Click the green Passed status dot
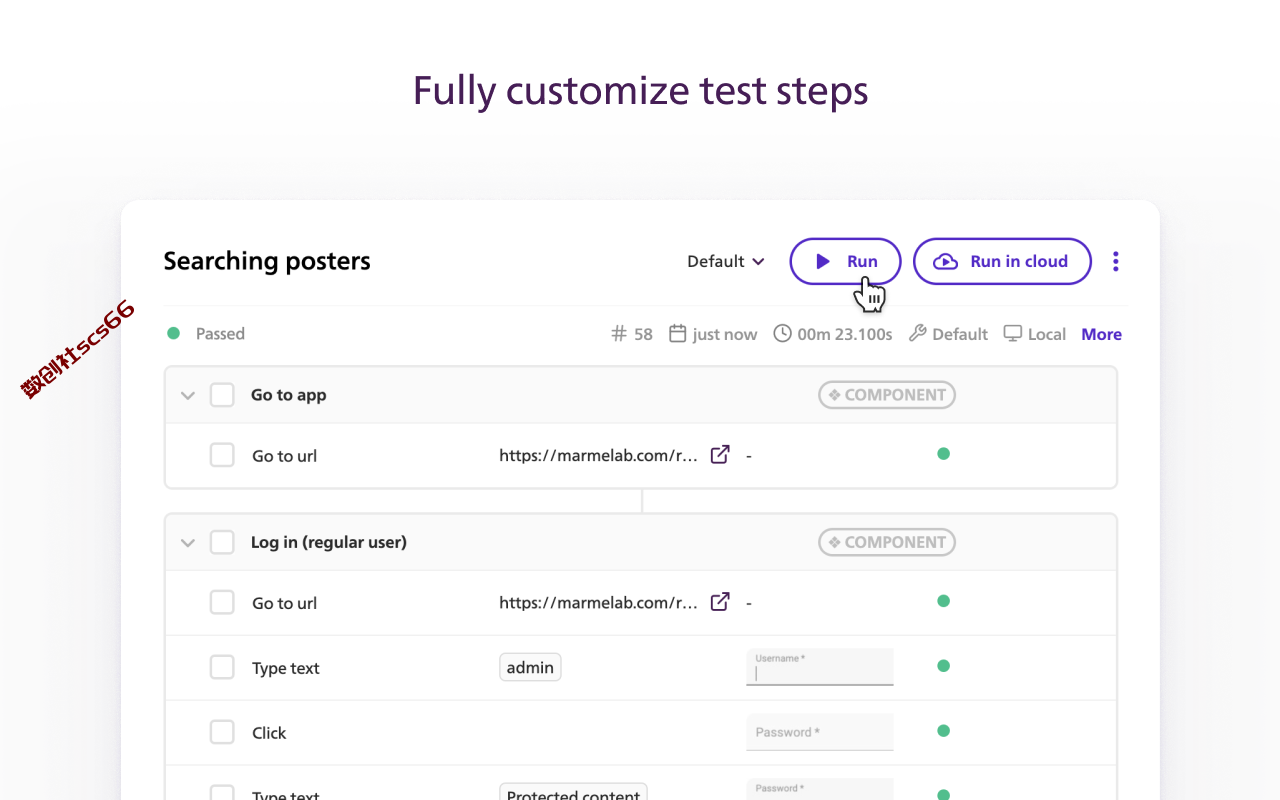1280x800 pixels. click(x=173, y=333)
